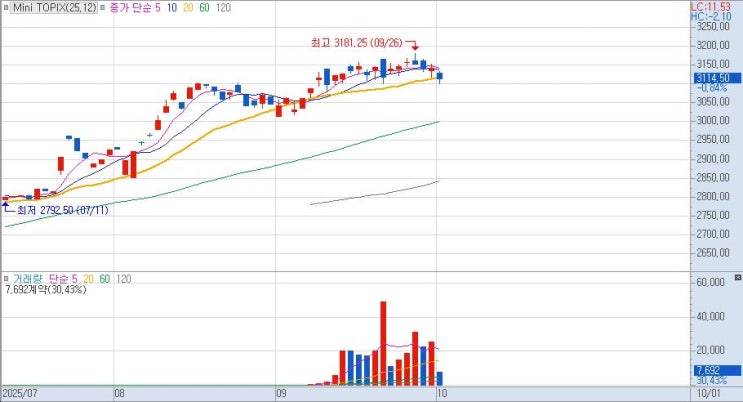
Task: Click the 최저 2792.50 (07/11) low annotation
Action: click(63, 210)
